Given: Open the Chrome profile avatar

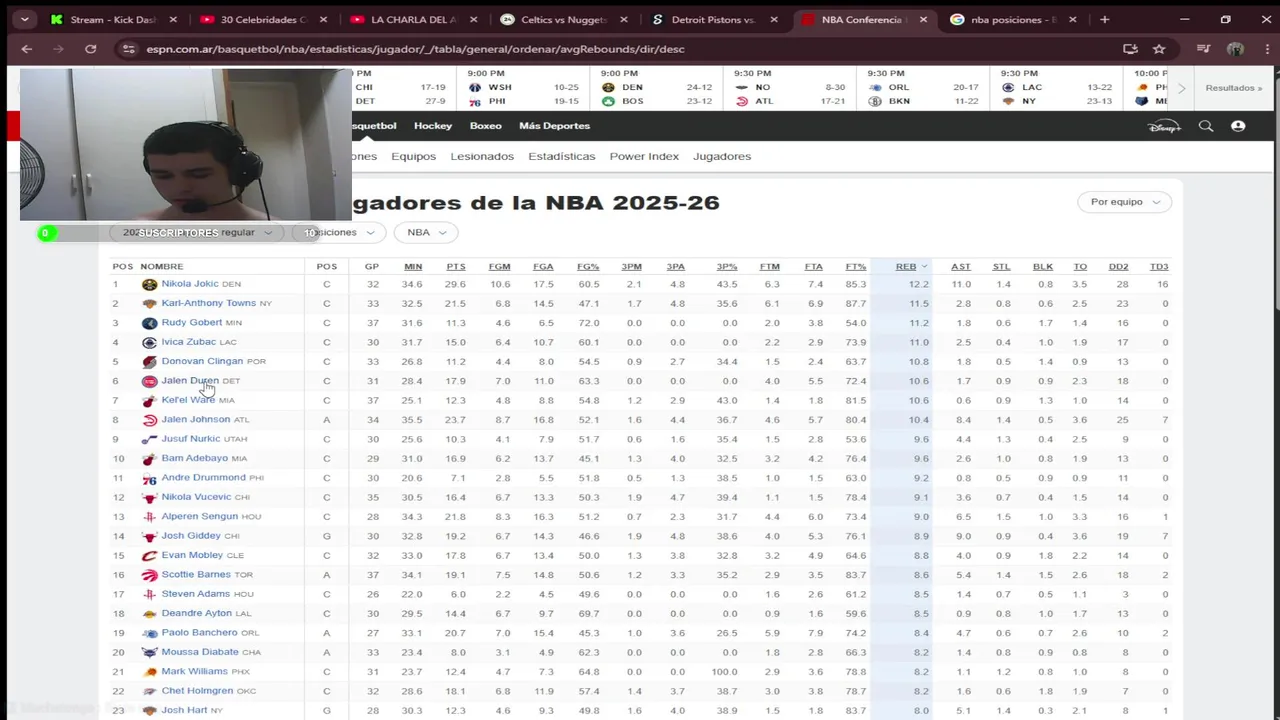Looking at the screenshot, I should click(x=1235, y=49).
